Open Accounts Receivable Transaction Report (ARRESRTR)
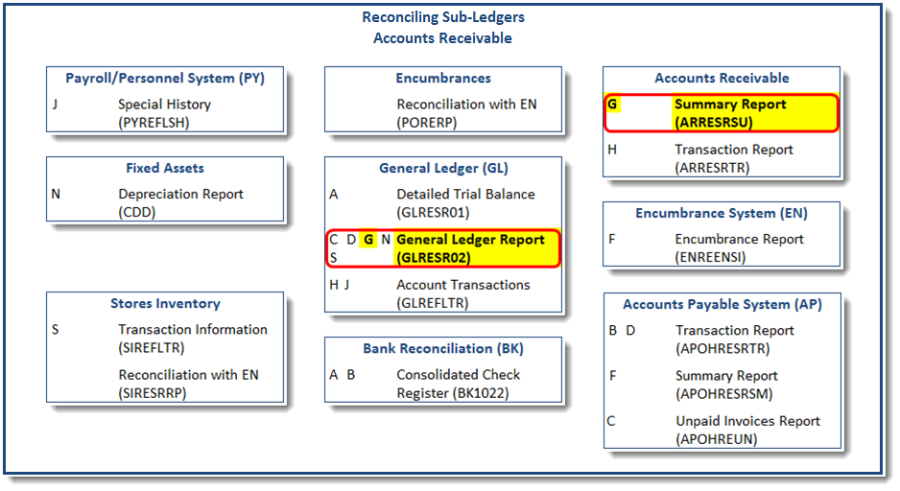This screenshot has width=900, height=491. tap(733, 158)
